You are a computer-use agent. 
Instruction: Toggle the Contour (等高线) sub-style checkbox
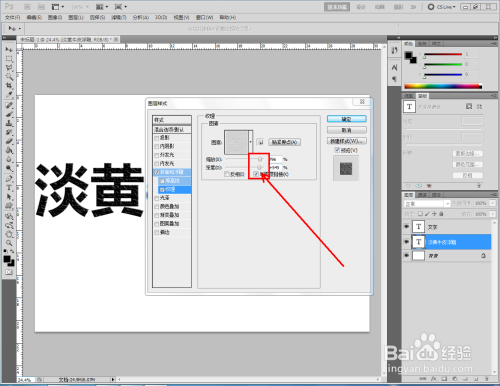pos(162,181)
